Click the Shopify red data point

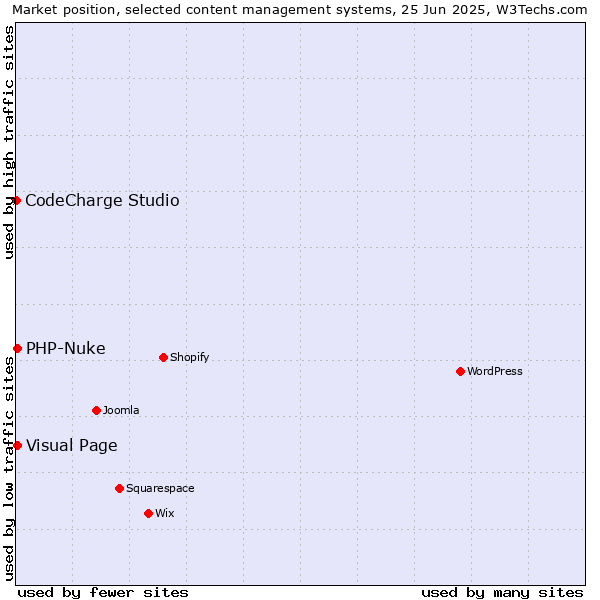tap(163, 357)
